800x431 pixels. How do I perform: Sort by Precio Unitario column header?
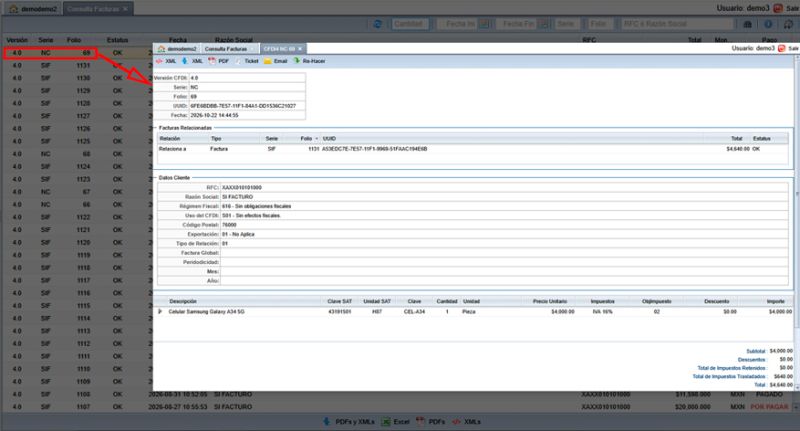click(x=549, y=301)
